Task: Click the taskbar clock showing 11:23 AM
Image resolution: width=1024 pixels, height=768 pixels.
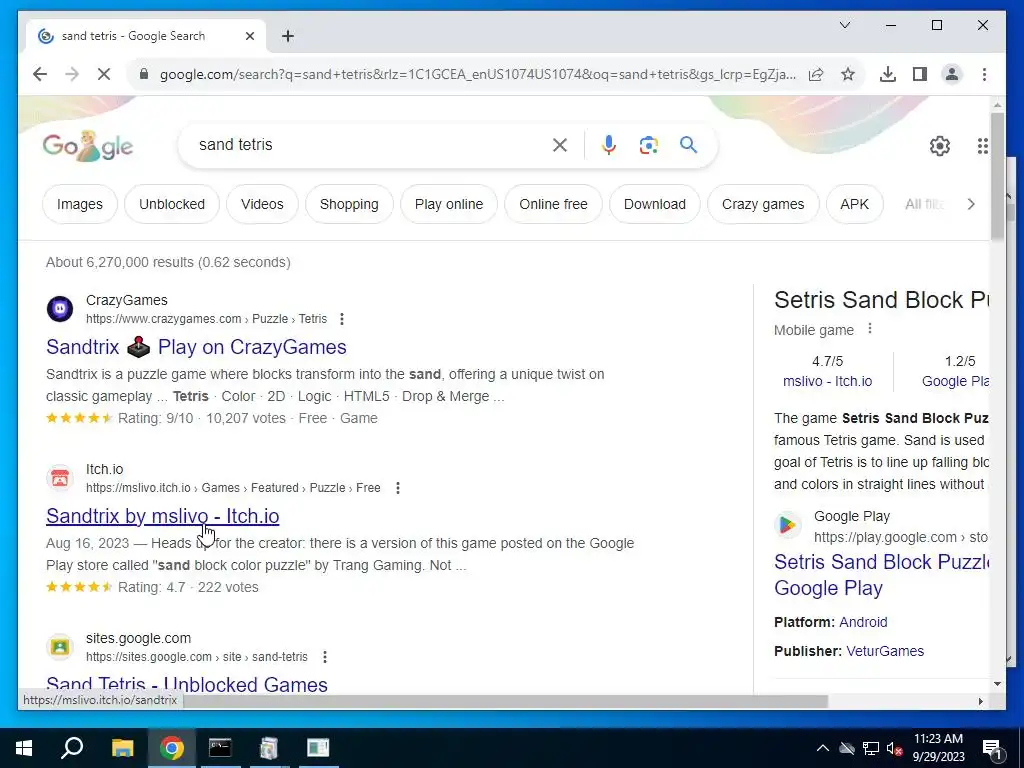Action: [938, 748]
